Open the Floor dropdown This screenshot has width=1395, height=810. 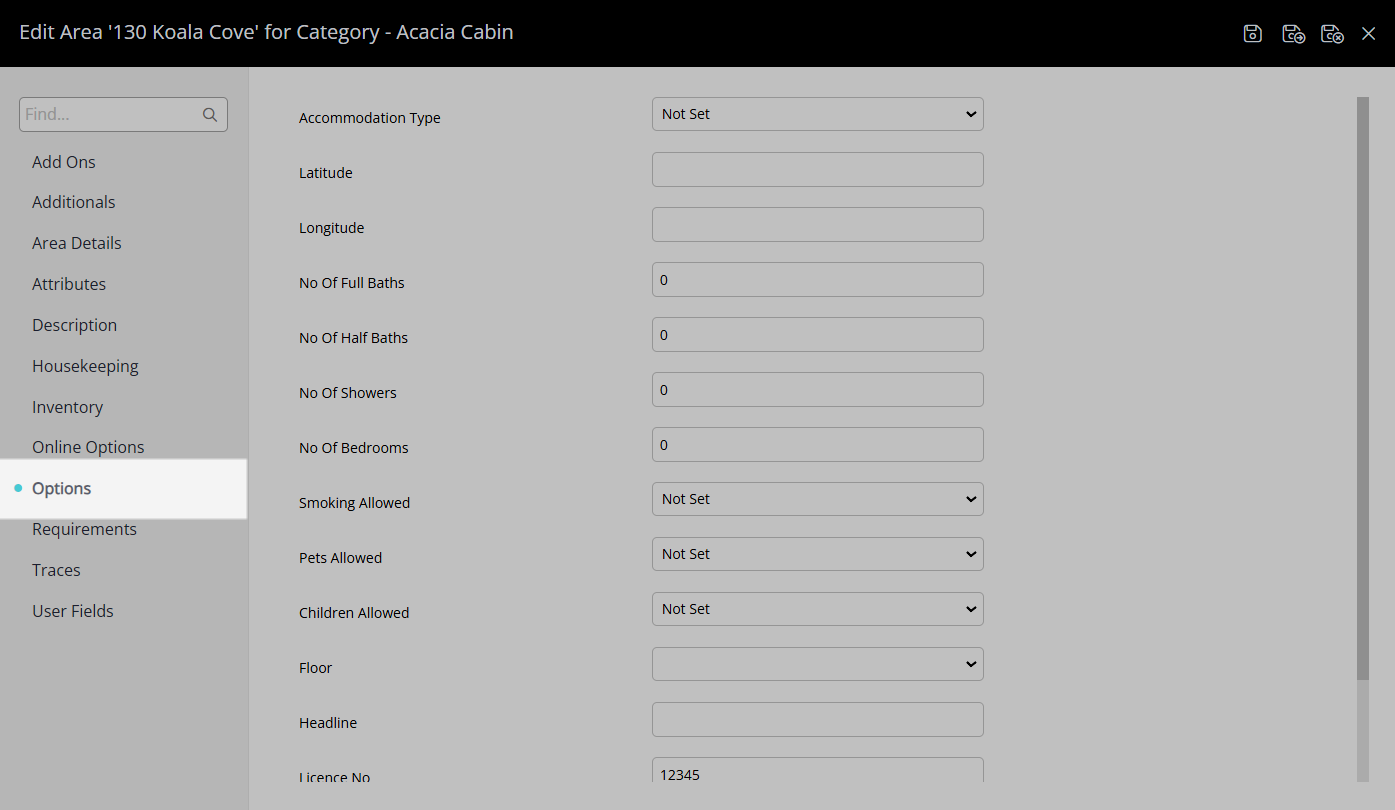pyautogui.click(x=818, y=664)
